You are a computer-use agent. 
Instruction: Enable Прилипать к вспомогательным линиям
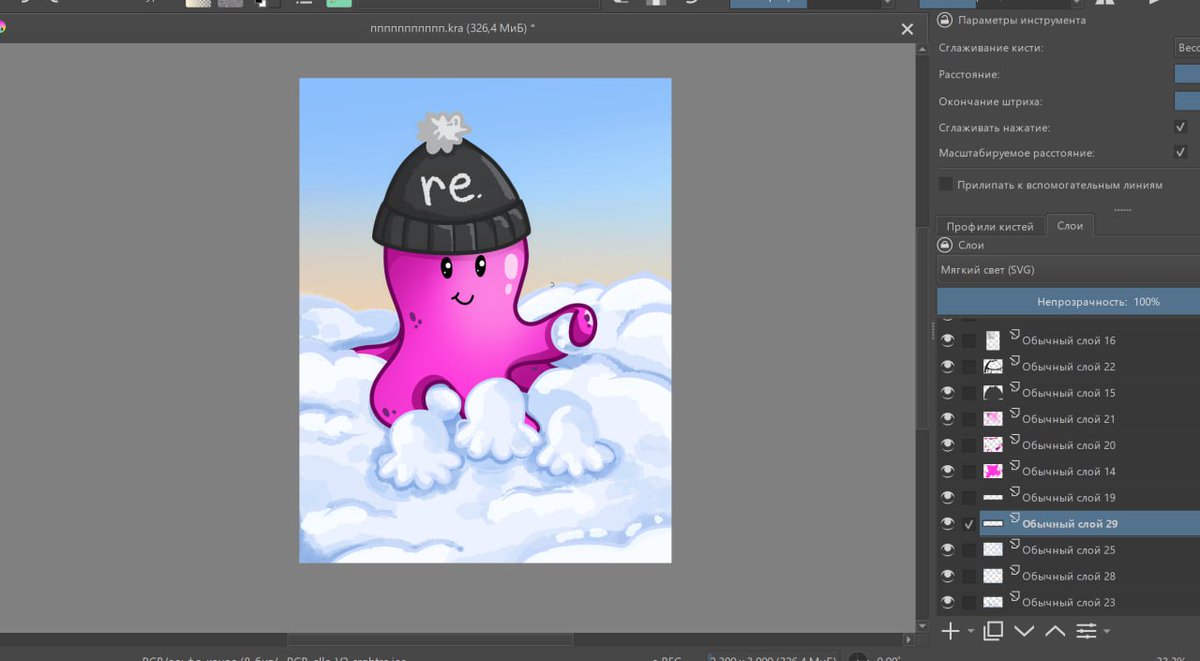click(946, 184)
